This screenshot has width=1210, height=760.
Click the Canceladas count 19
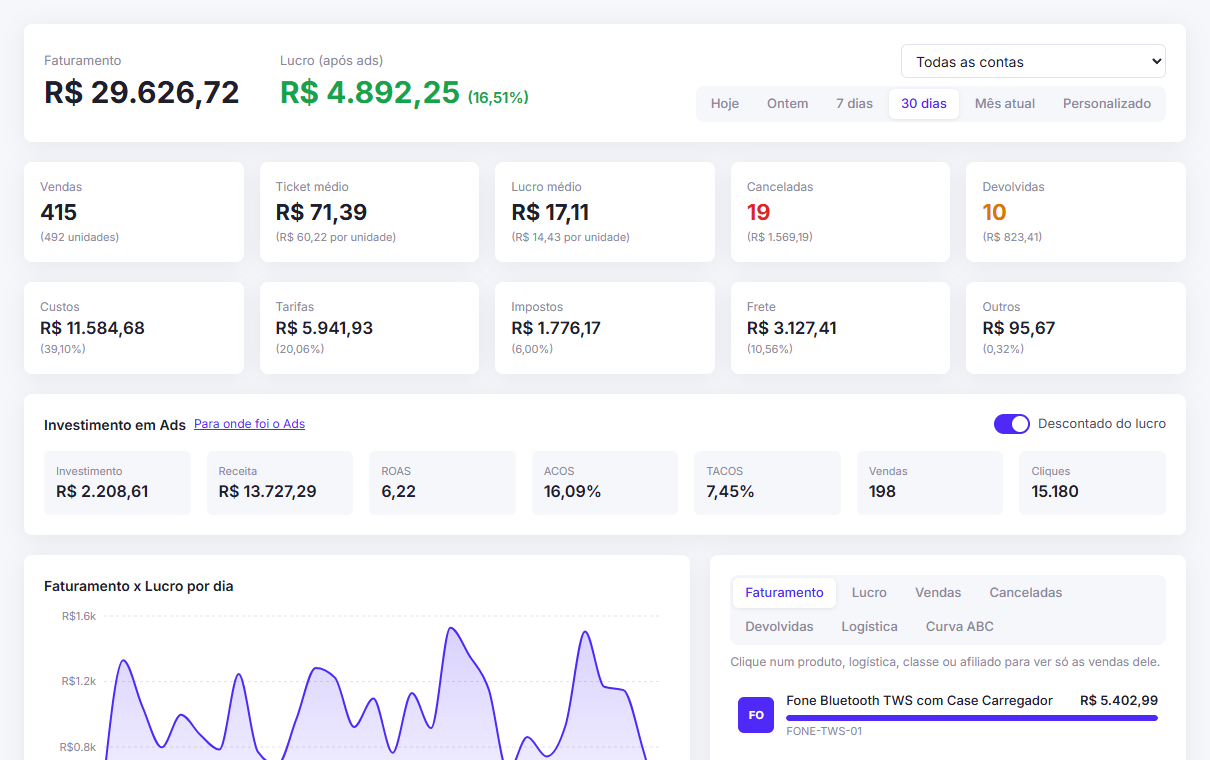click(x=758, y=212)
